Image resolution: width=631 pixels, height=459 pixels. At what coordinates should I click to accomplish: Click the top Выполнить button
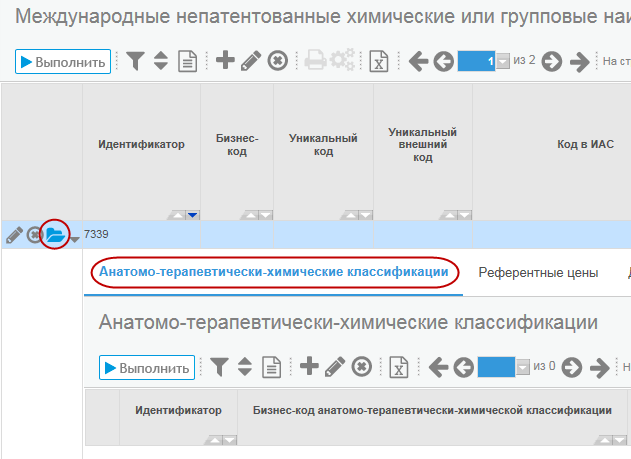63,62
